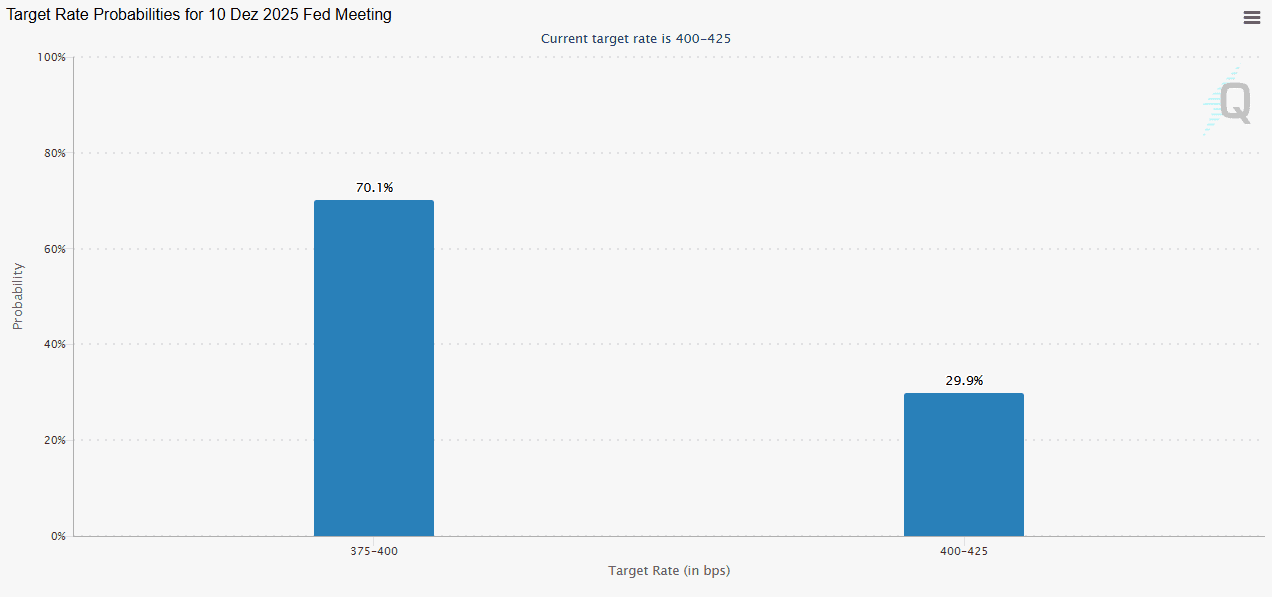Click the Probability y-axis title
Screen dimensions: 1272x602
(x=17, y=296)
